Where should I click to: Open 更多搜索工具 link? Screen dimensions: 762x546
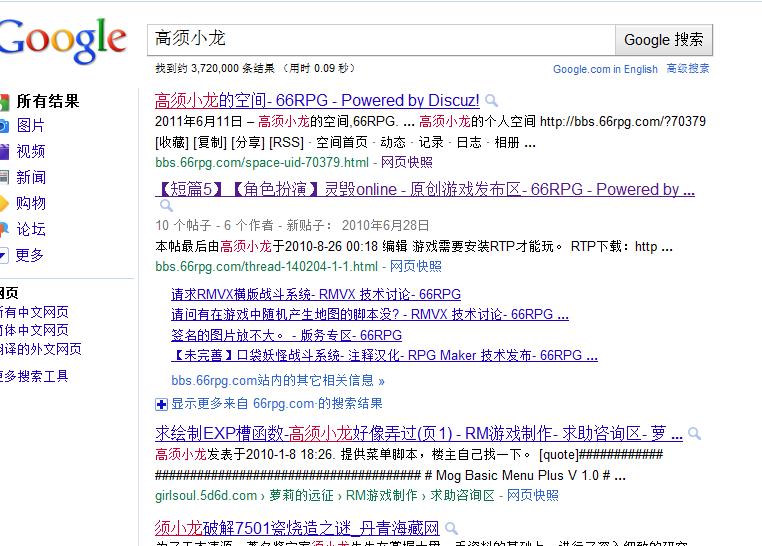[34, 376]
